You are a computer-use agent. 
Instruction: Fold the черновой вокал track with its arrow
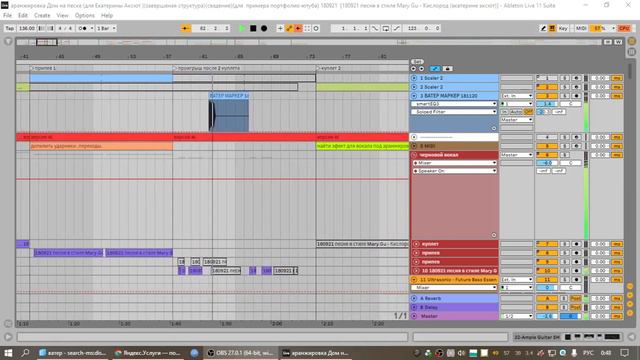click(x=414, y=155)
